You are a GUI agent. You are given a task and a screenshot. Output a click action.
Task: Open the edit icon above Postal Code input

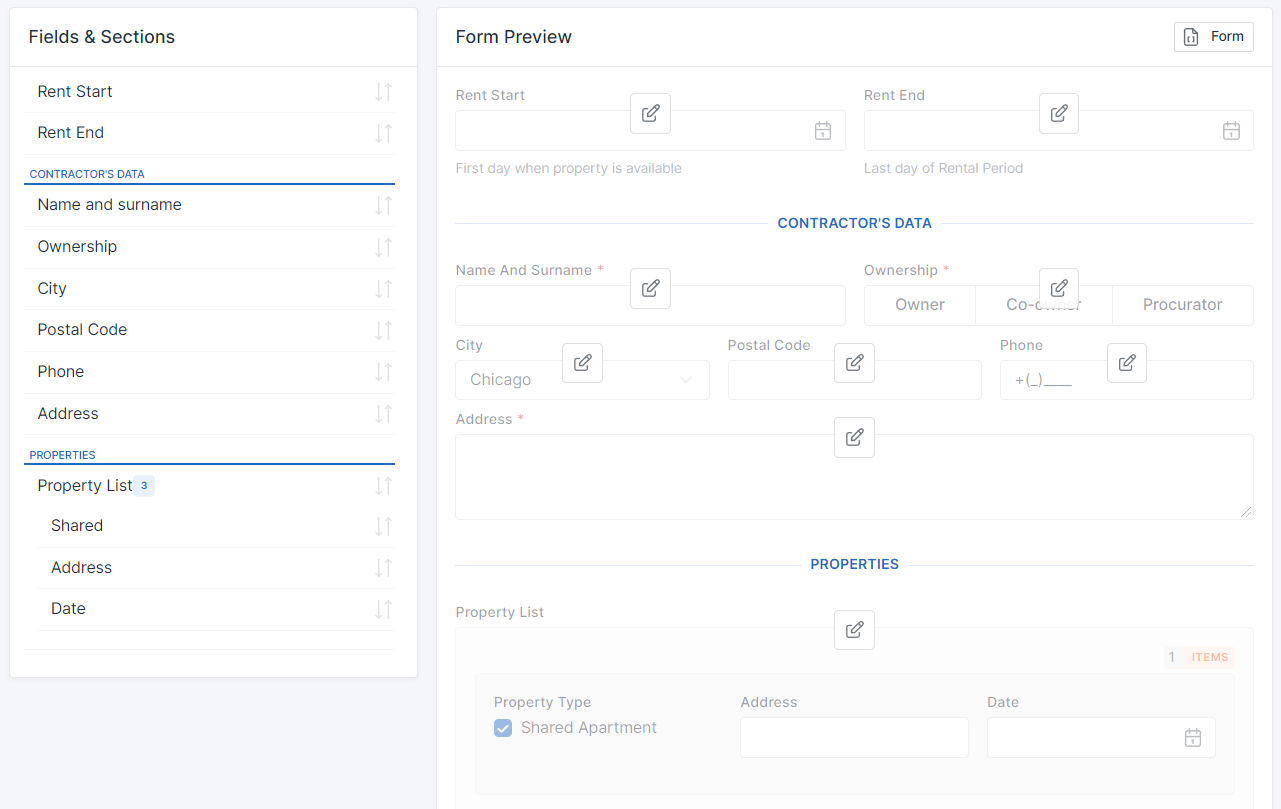[854, 362]
